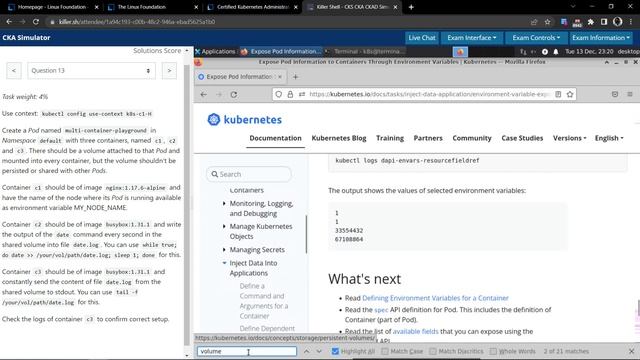
Task: Open Chrome profile avatar
Action: click(618, 22)
